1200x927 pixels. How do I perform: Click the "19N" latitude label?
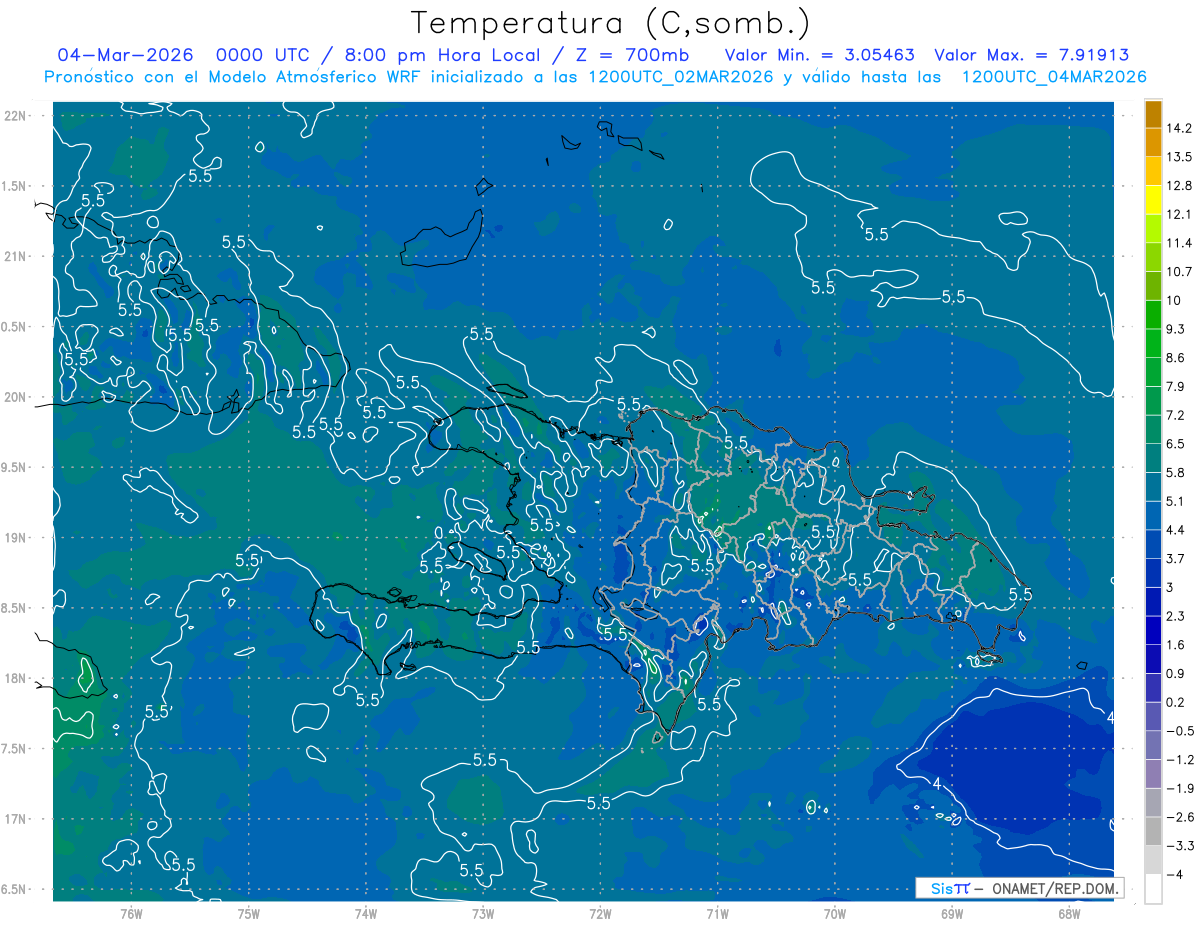16,538
